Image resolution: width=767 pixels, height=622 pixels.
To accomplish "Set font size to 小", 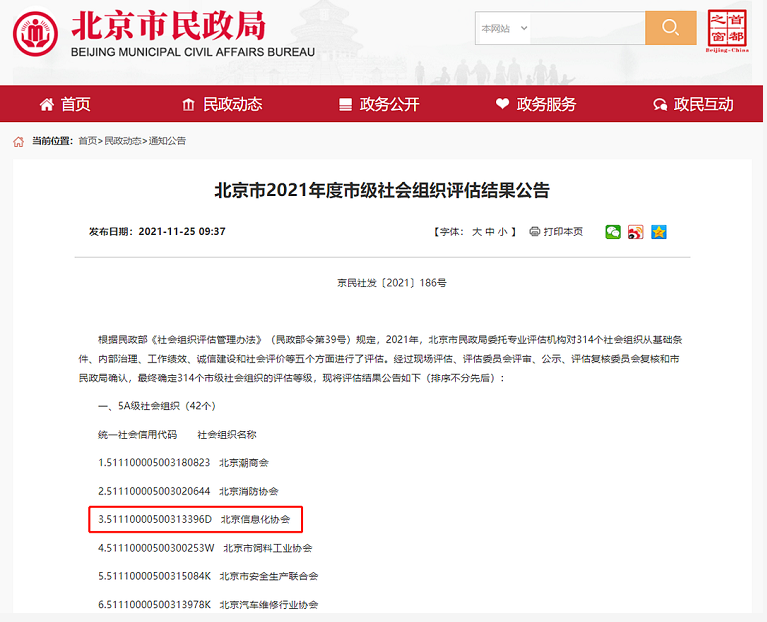I will [502, 232].
